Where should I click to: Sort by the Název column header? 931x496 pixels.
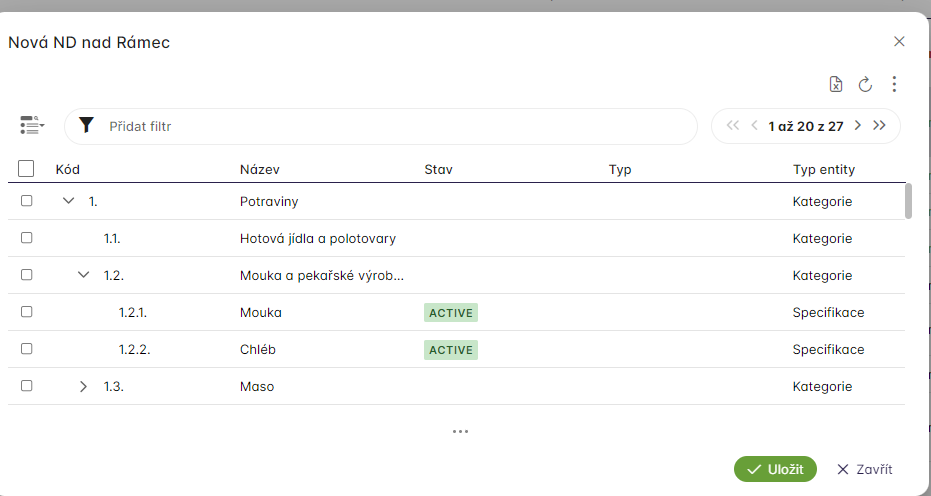(x=259, y=170)
